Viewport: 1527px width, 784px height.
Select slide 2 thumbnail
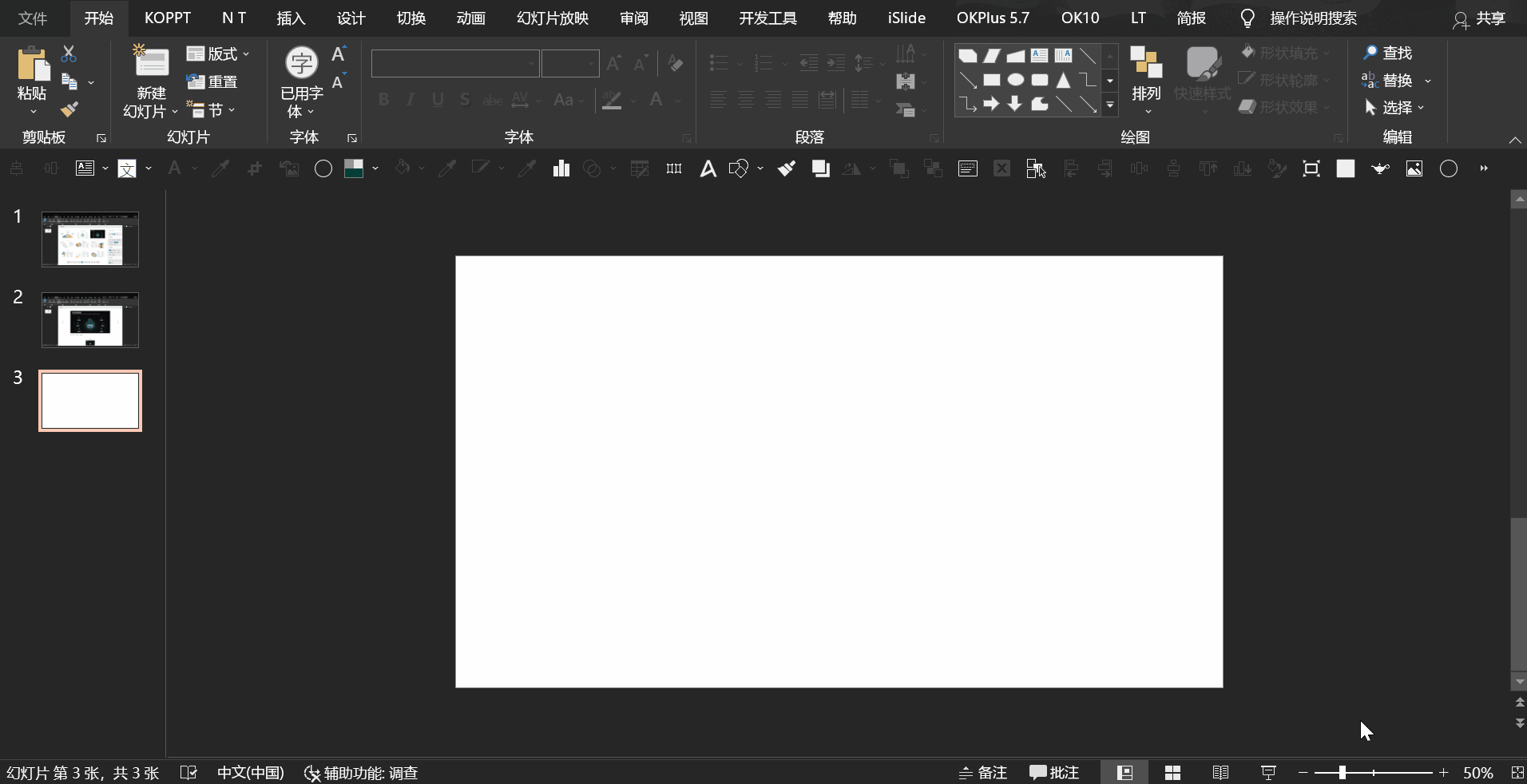tap(90, 320)
